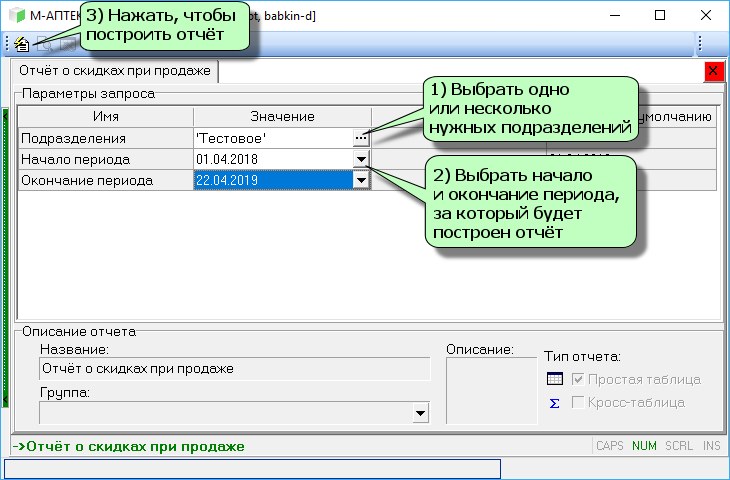Maximize the M-АПТЕКА window

[x=660, y=15]
